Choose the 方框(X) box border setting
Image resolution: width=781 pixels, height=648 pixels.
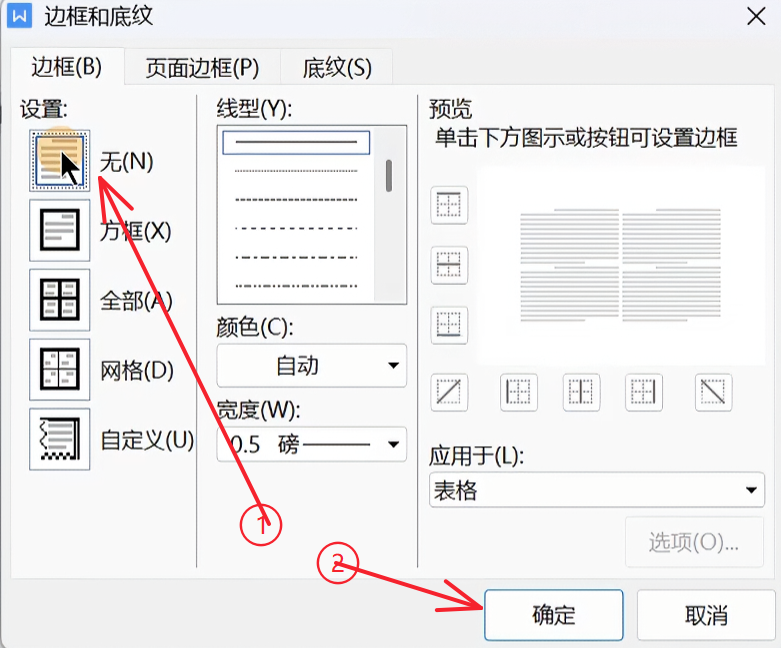[60, 230]
